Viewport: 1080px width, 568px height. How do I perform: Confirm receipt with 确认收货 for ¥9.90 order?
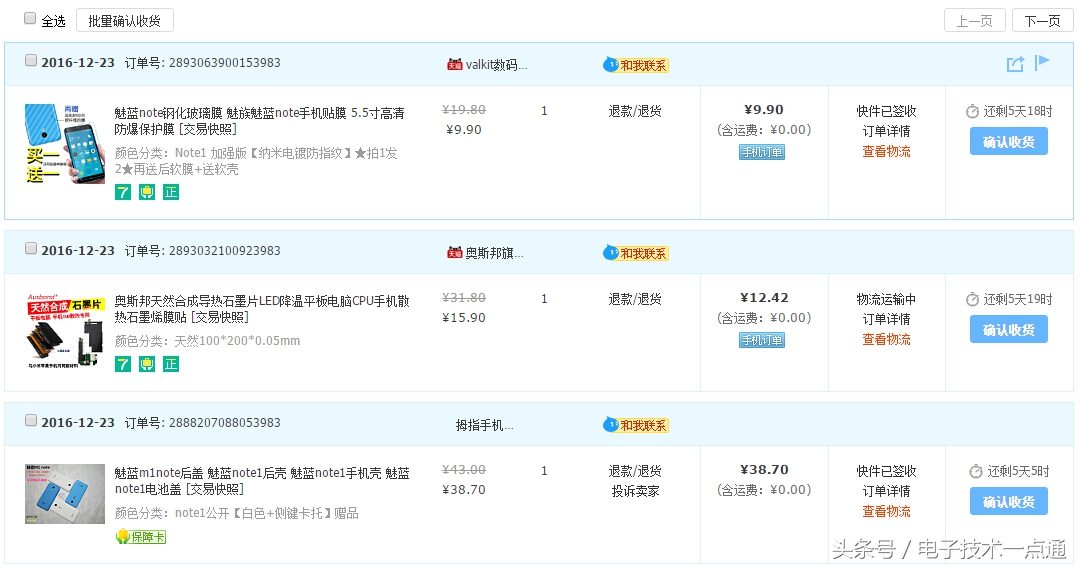1009,141
